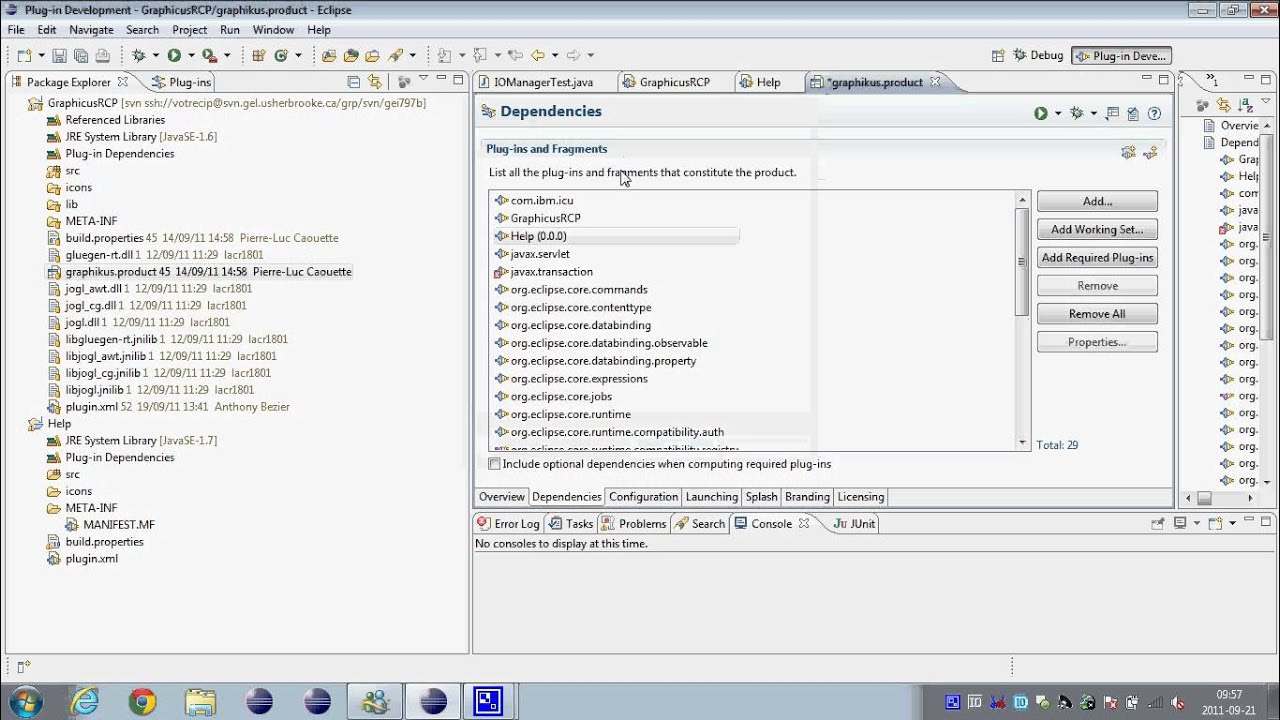Click the plug-in list vertical scrollbar thumb
Image resolution: width=1280 pixels, height=720 pixels.
pyautogui.click(x=1022, y=262)
